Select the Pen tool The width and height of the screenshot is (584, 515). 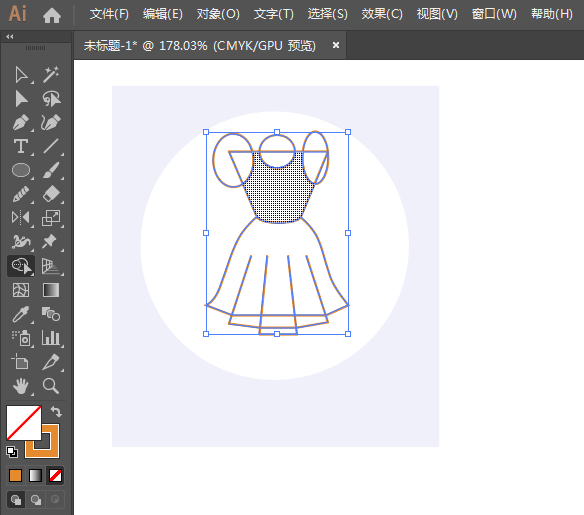pos(21,123)
